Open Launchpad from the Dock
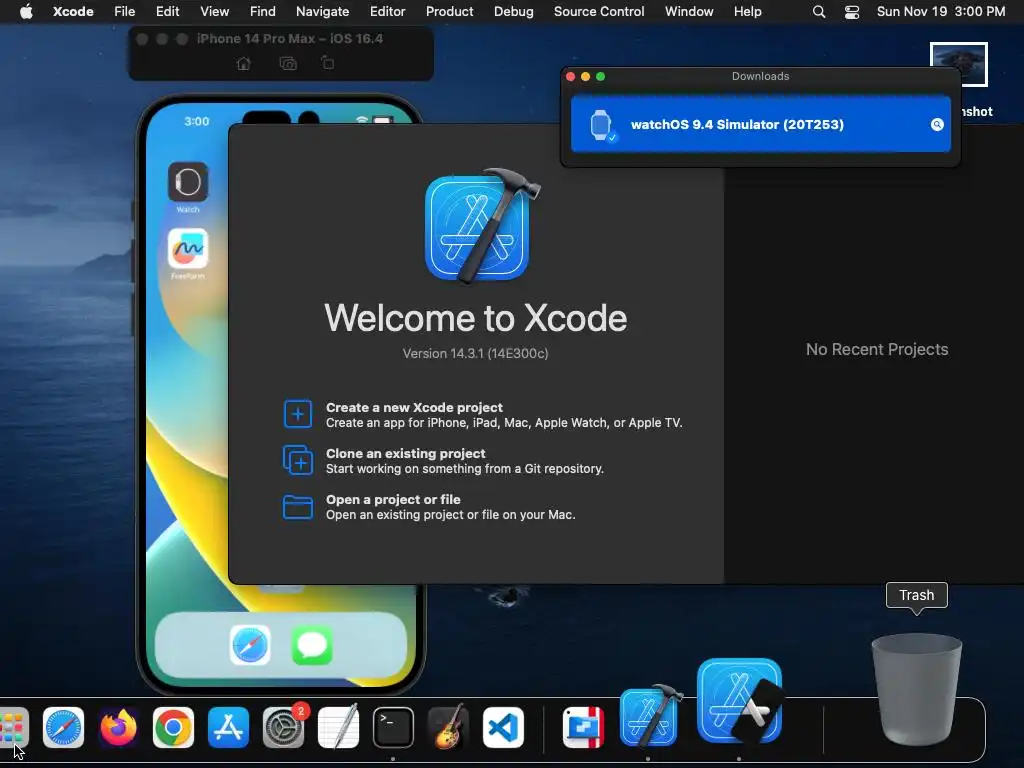Image resolution: width=1024 pixels, height=768 pixels. click(11, 727)
